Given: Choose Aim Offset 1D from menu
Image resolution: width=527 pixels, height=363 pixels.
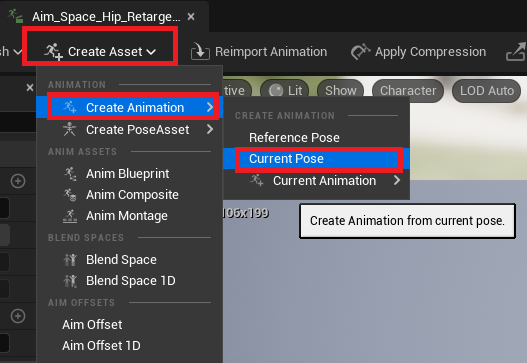Looking at the screenshot, I should pos(129,346).
